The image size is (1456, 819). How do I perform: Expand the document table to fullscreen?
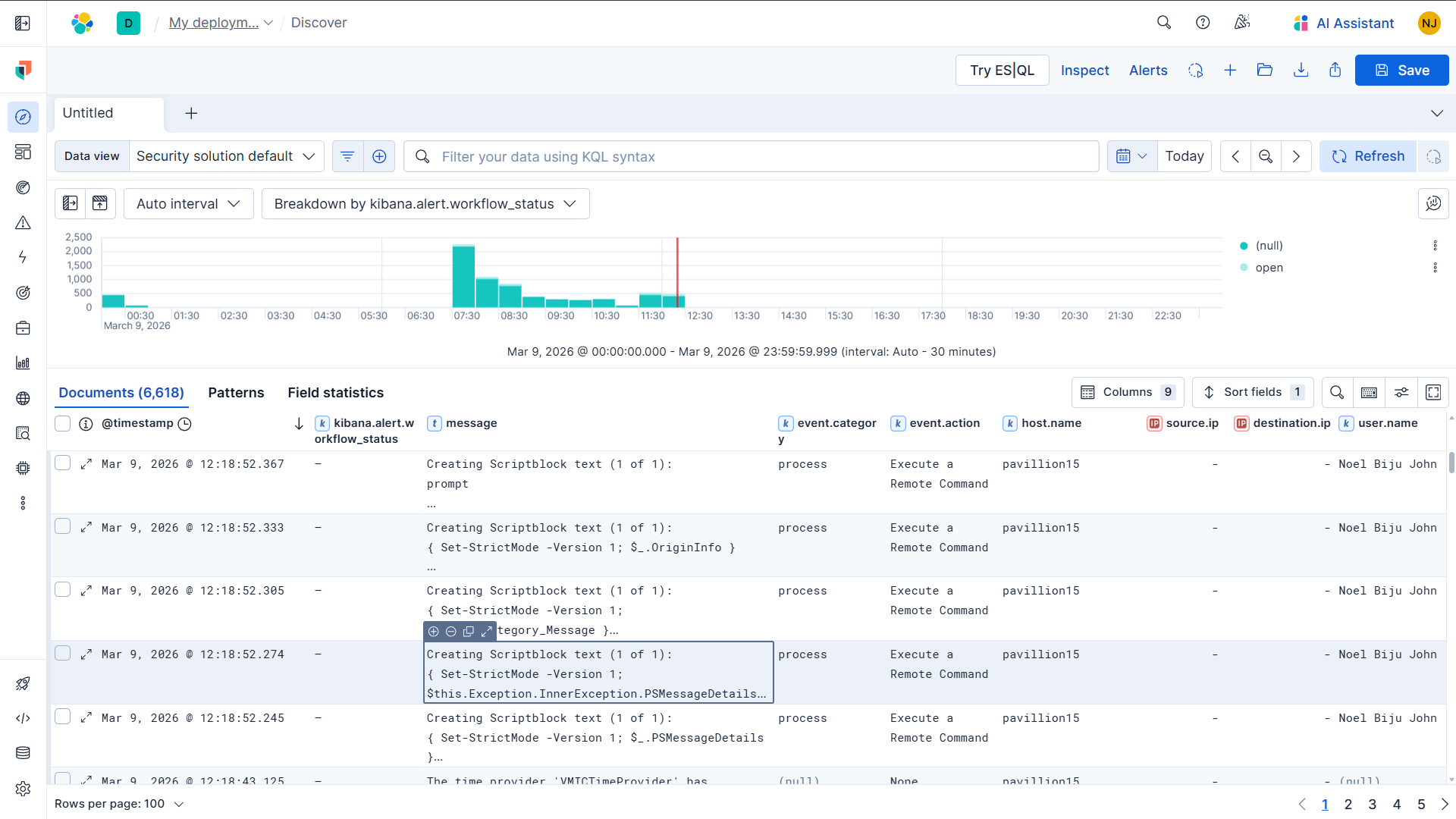(1433, 392)
